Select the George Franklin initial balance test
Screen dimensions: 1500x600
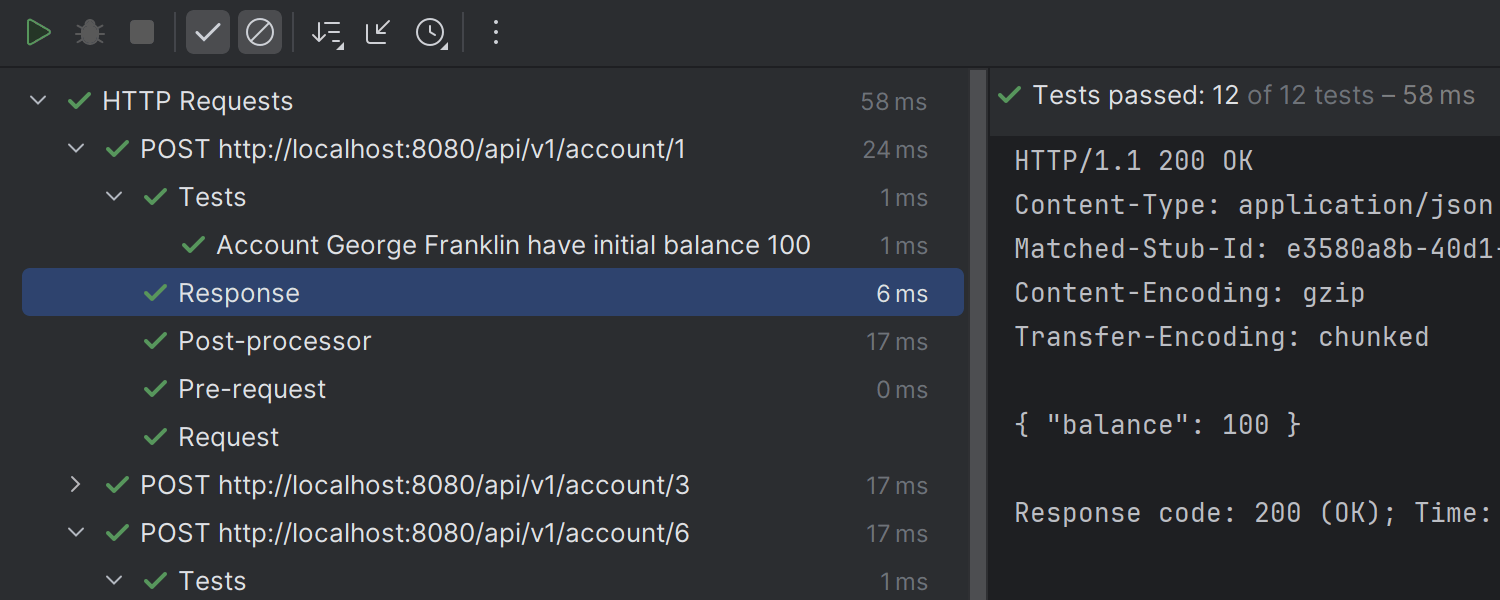pos(513,245)
